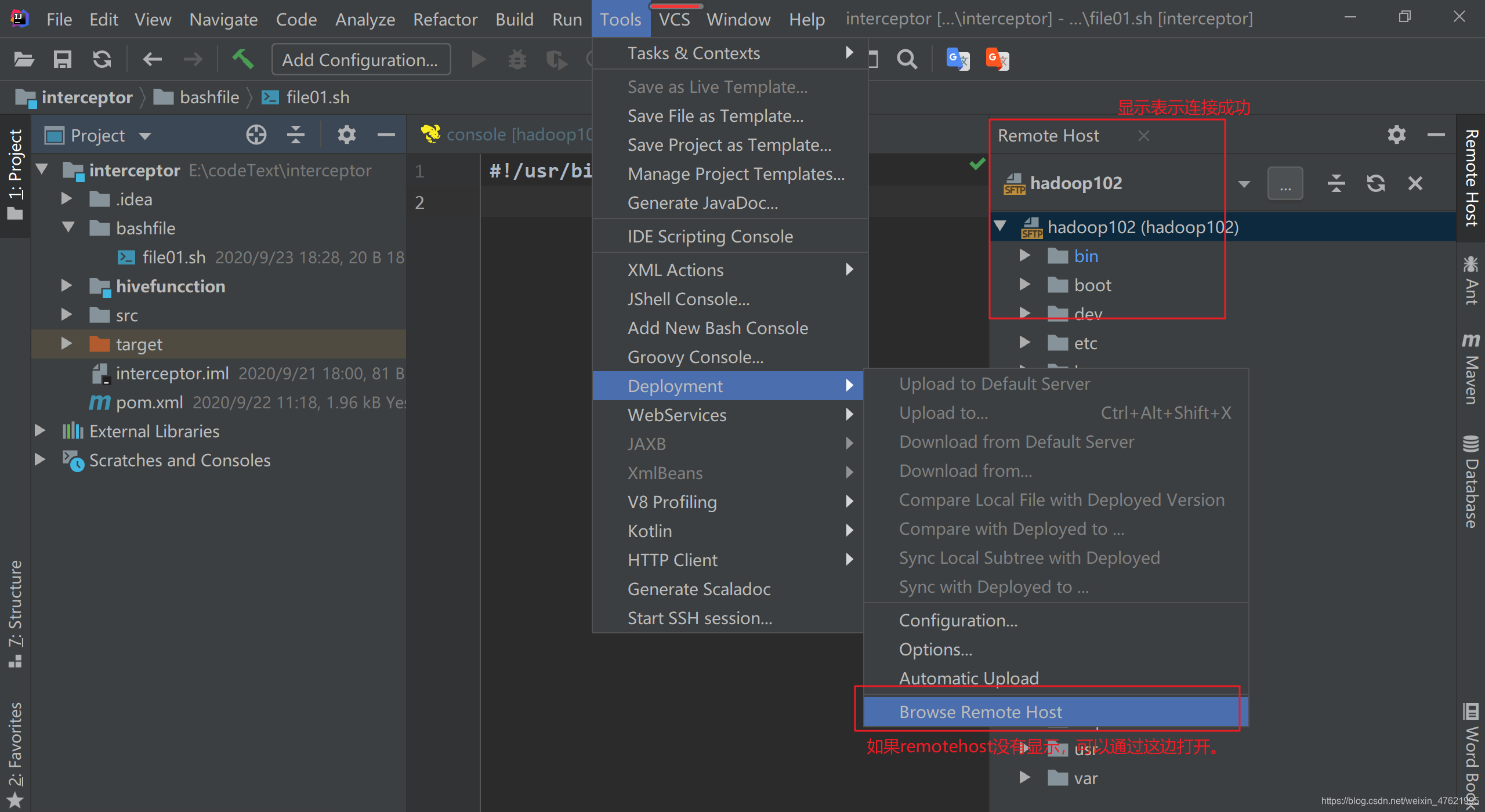Close the Remote Host tab

click(x=1143, y=136)
